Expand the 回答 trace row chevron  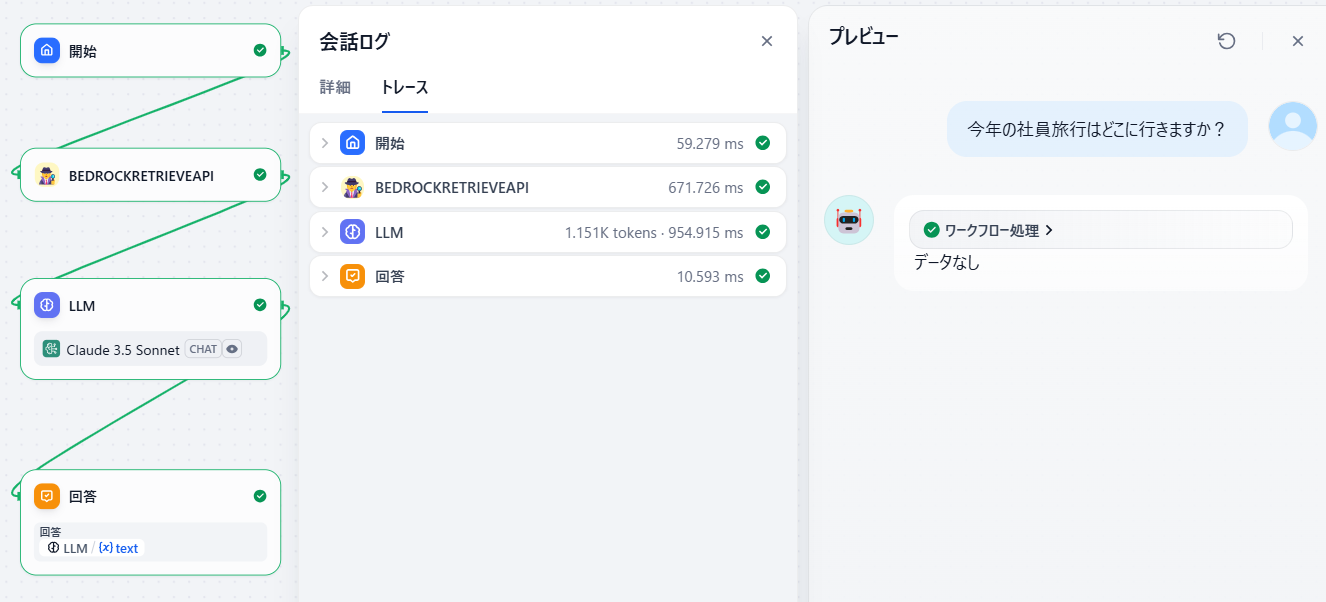[325, 277]
